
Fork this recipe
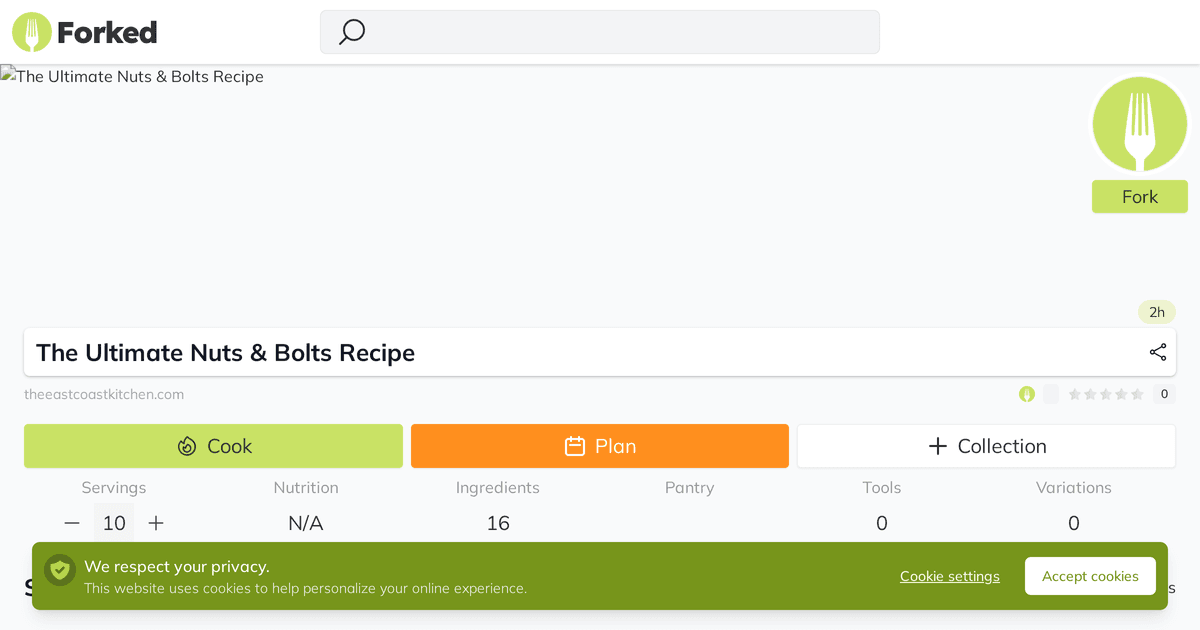(1139, 197)
